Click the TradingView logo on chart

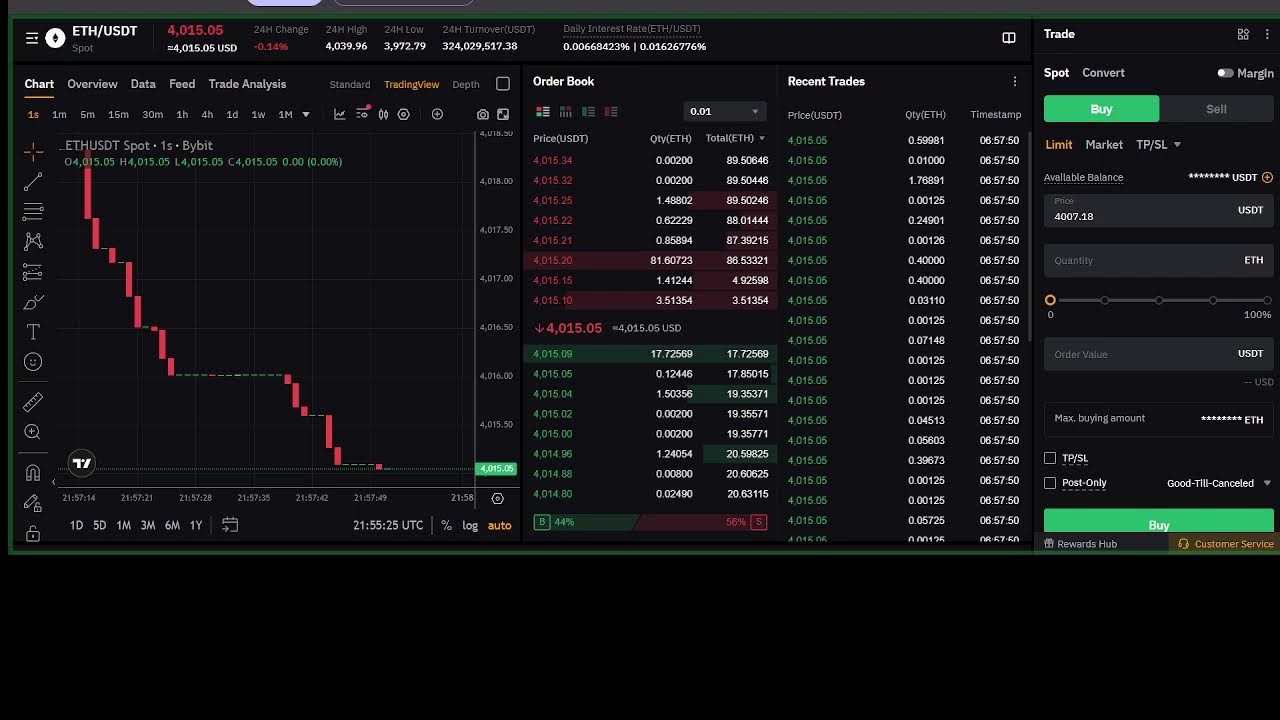(x=82, y=463)
